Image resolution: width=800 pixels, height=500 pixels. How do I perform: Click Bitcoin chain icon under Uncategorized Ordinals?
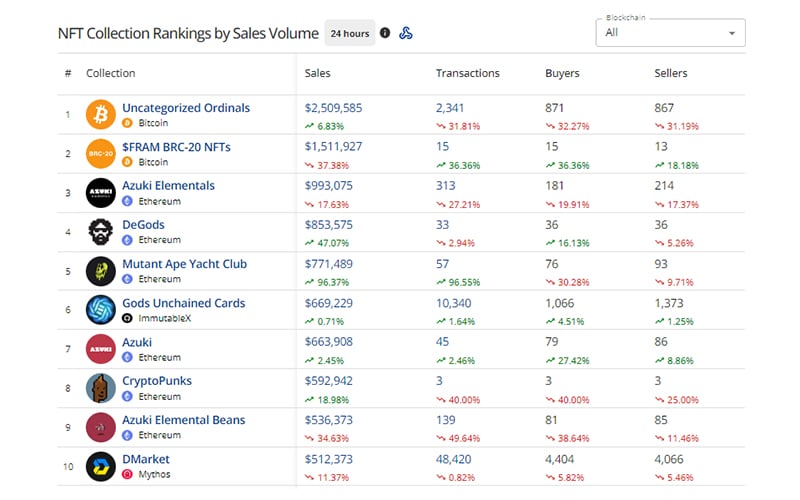[x=128, y=123]
